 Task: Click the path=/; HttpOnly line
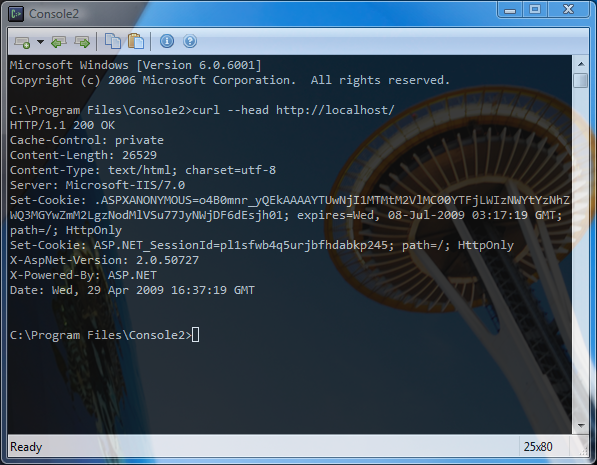[x=66, y=230]
